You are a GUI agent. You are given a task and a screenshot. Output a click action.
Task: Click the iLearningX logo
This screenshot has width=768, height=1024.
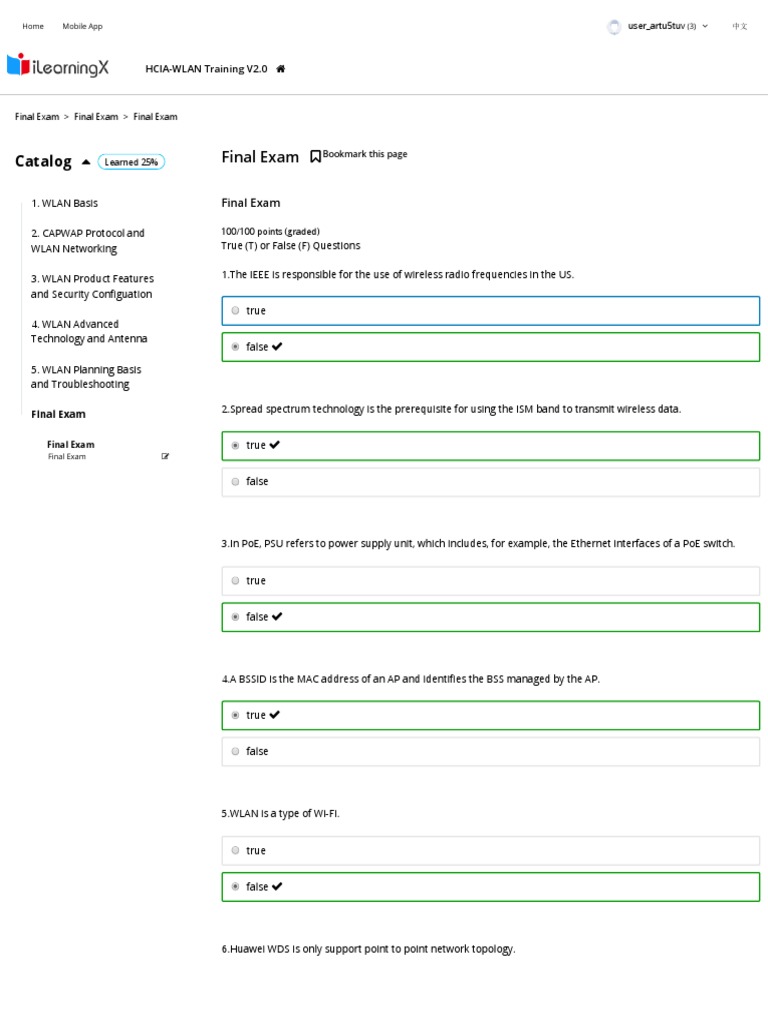[x=58, y=67]
